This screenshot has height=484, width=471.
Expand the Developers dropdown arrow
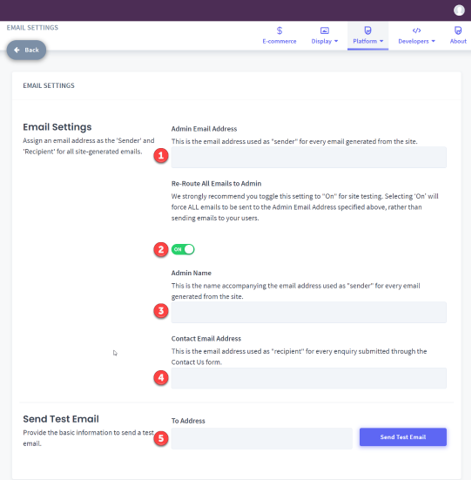click(x=433, y=41)
